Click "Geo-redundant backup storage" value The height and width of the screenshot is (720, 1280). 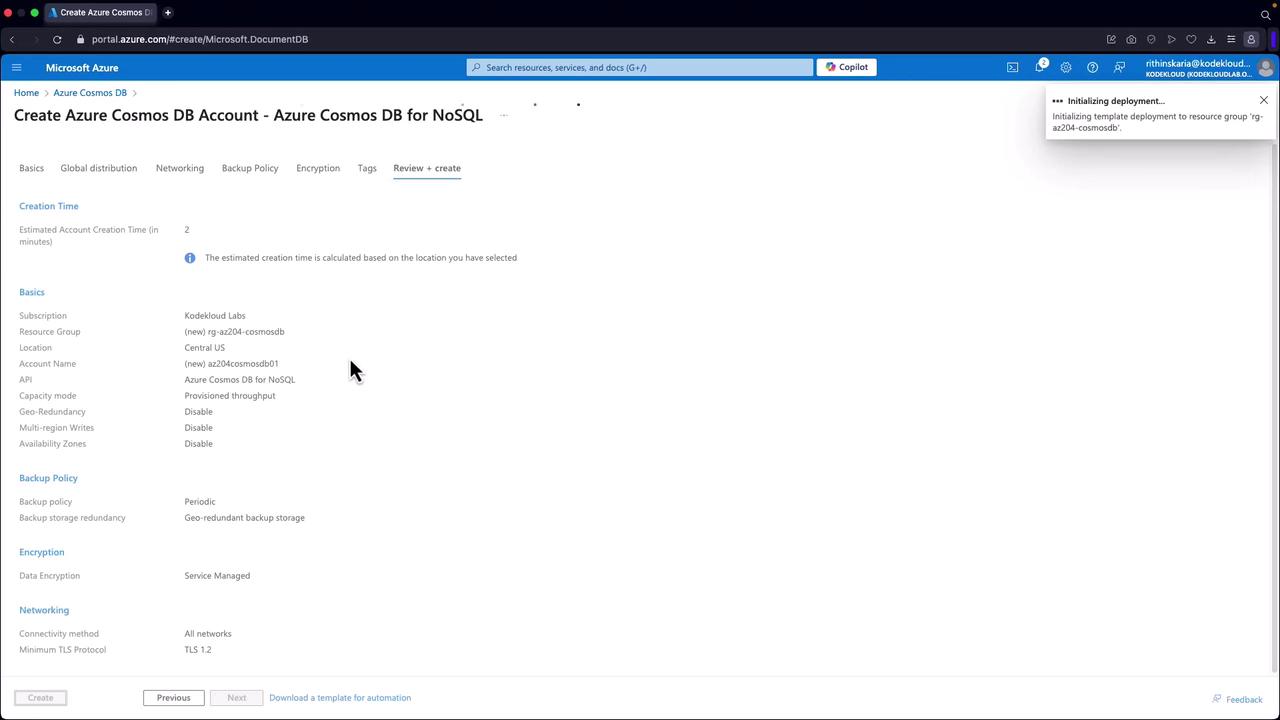point(244,518)
